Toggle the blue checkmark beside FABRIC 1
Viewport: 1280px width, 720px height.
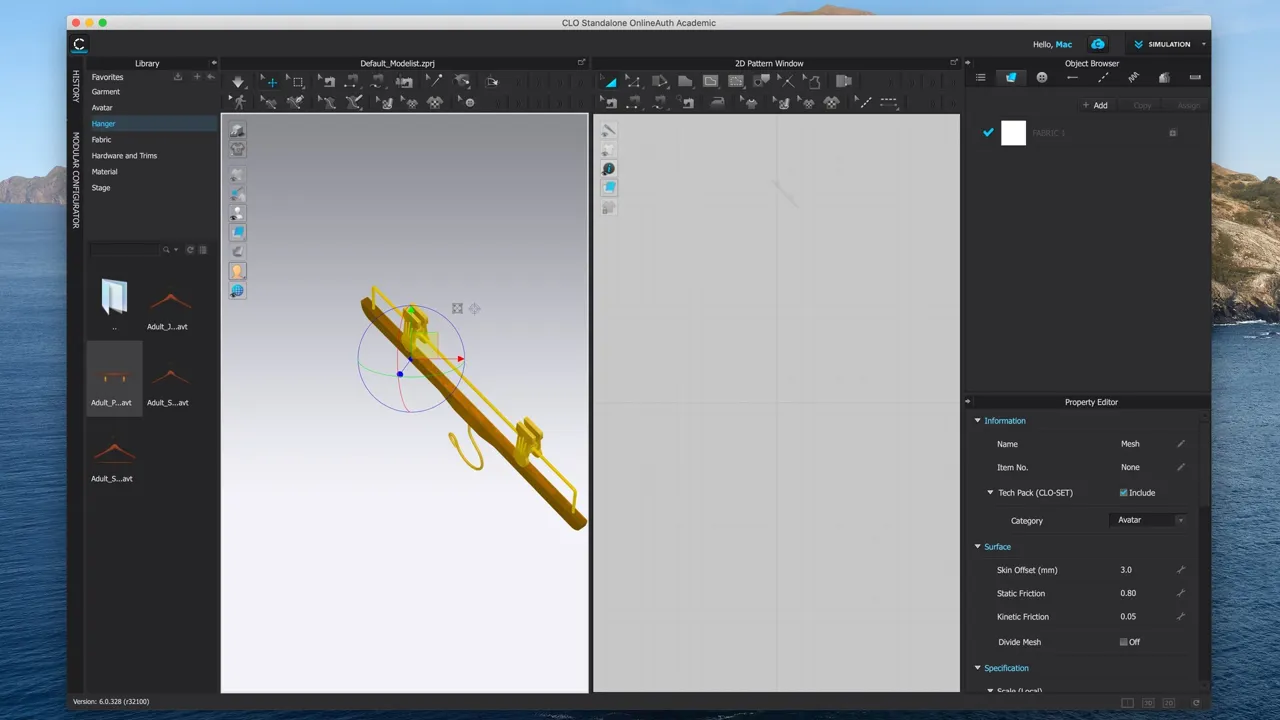(x=988, y=132)
